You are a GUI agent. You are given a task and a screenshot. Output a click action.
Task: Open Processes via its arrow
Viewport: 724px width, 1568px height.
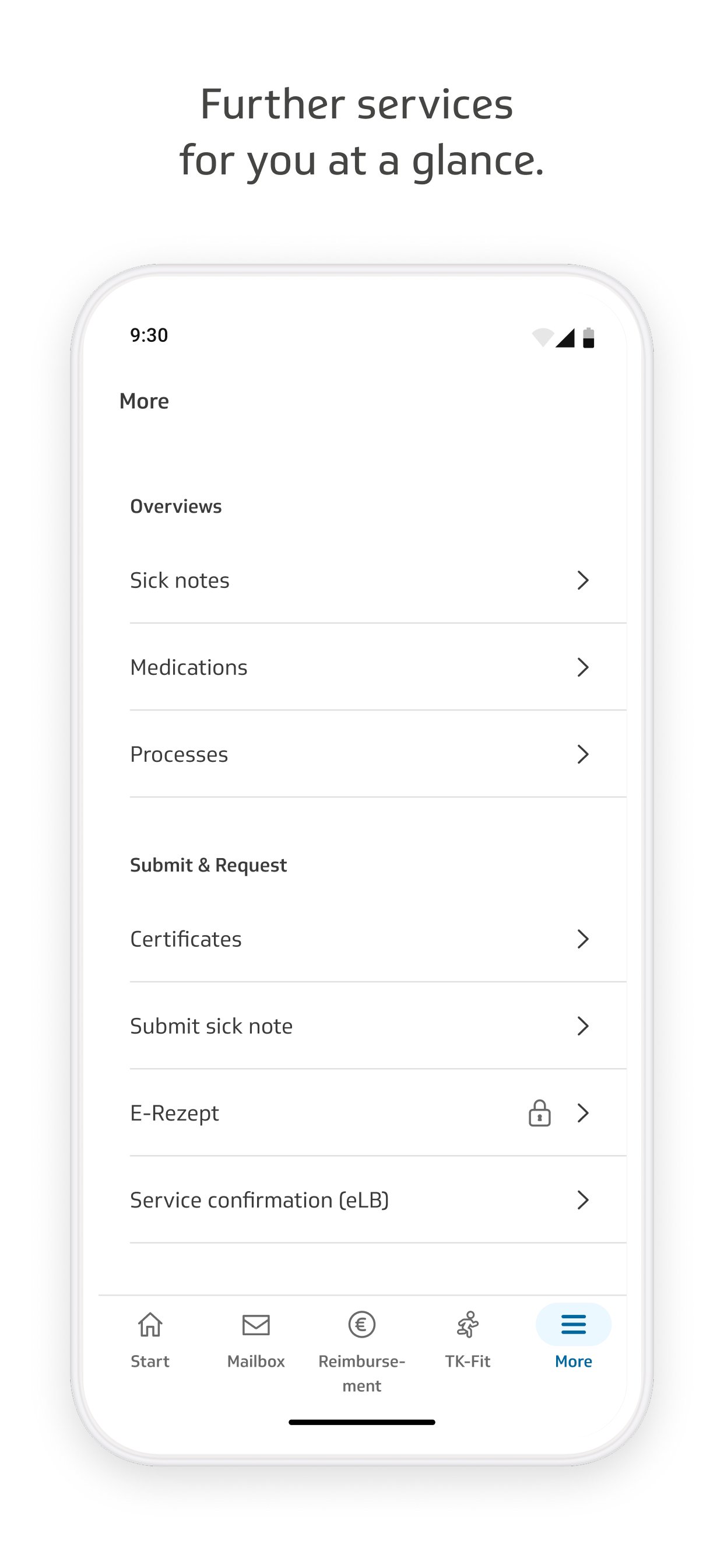pyautogui.click(x=582, y=754)
